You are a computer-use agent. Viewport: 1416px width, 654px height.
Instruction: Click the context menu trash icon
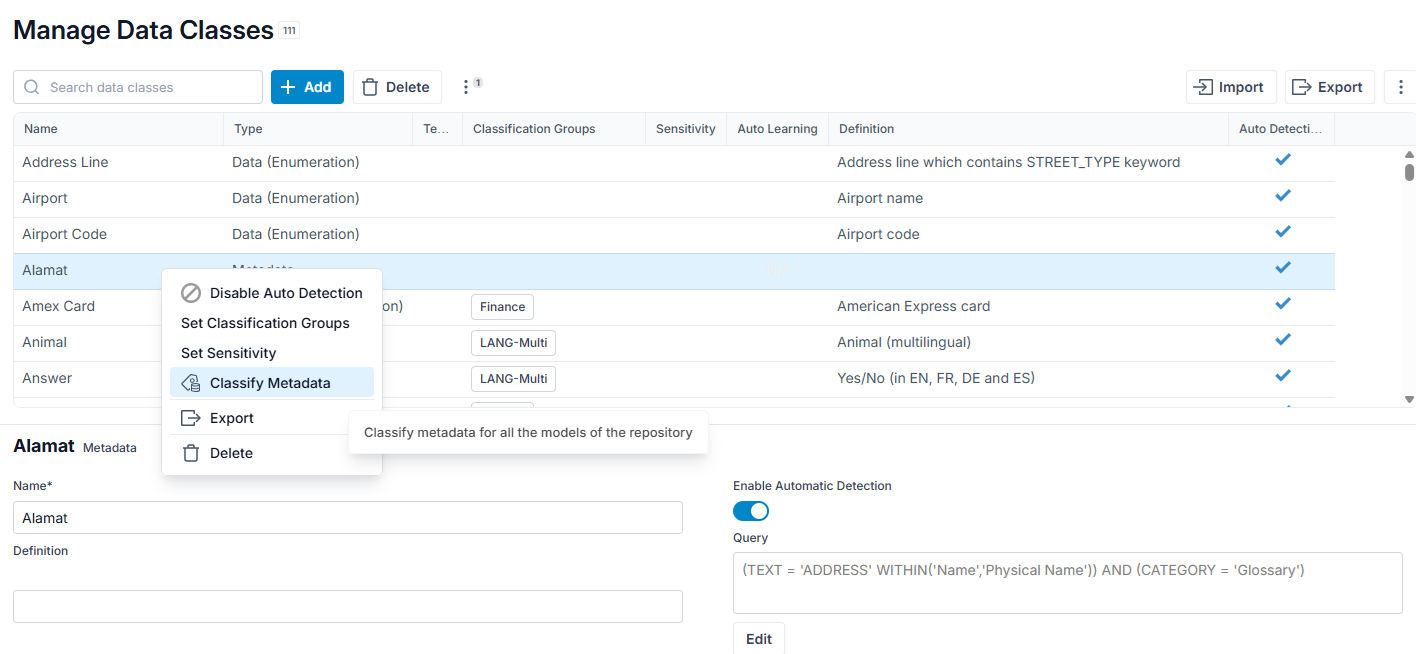(x=191, y=453)
